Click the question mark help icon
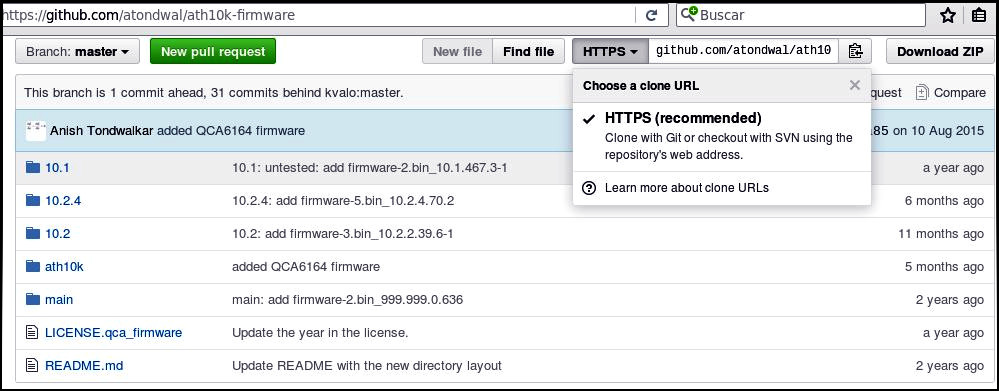Viewport: 999px width, 391px height. [x=589, y=188]
